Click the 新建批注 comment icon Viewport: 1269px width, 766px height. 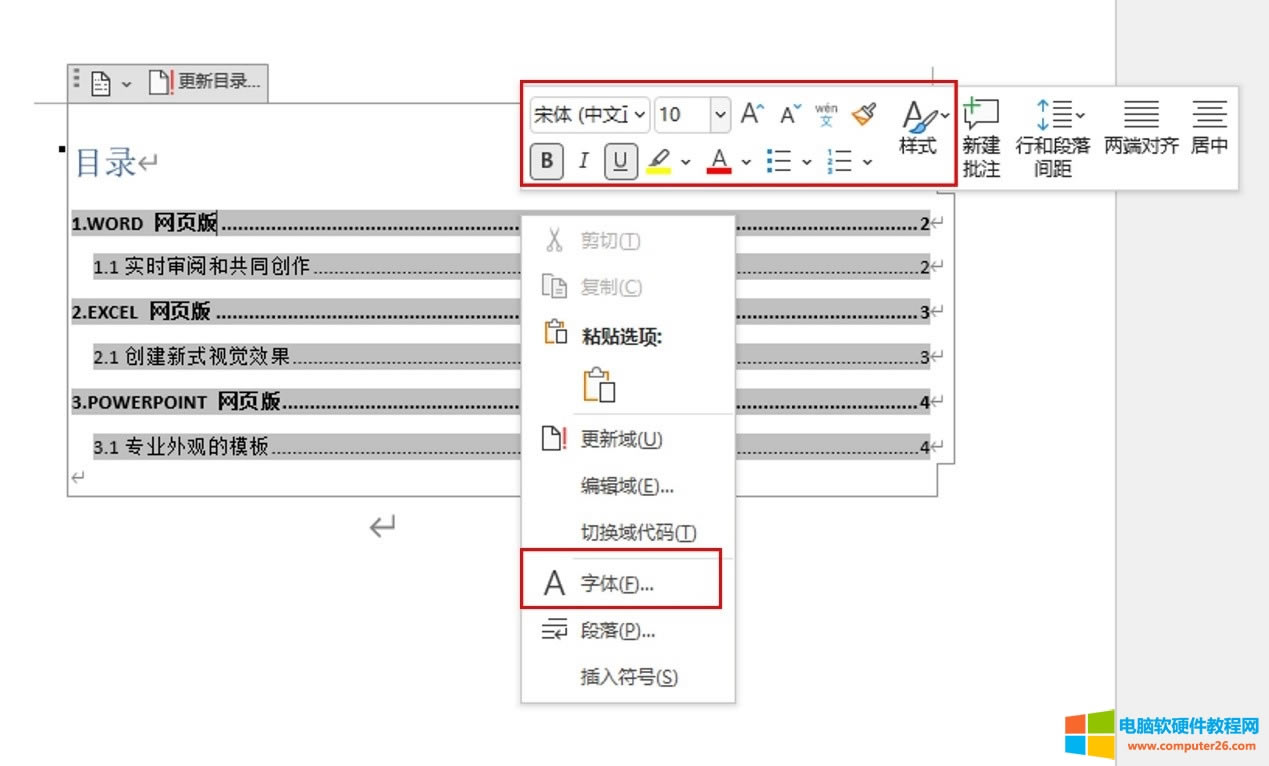(x=981, y=113)
